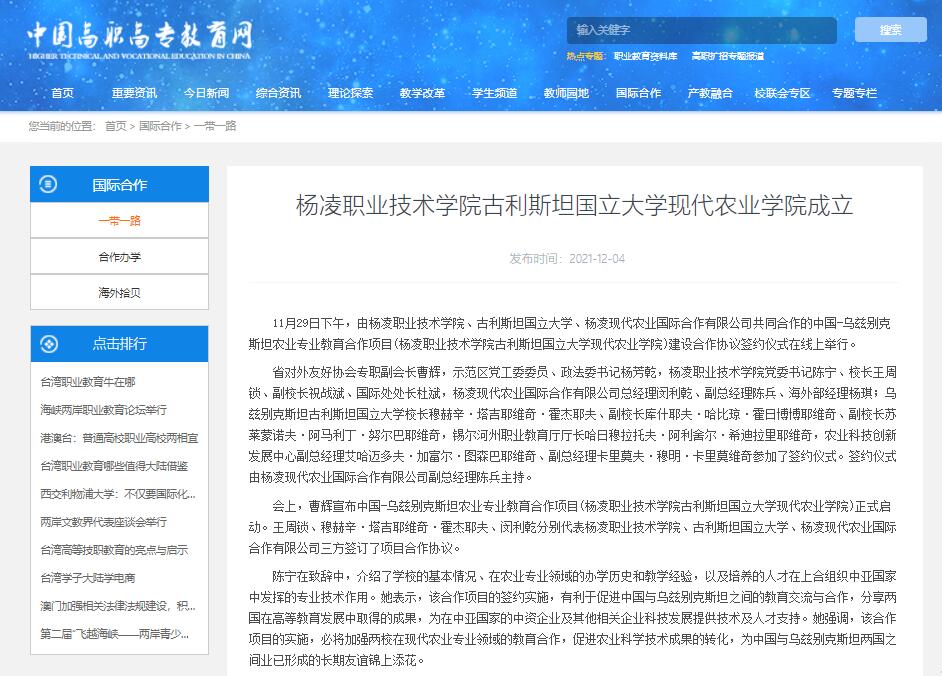Open the 高职扩招专题报道 hot topic link
Screen dimensions: 942x676
[x=727, y=57]
